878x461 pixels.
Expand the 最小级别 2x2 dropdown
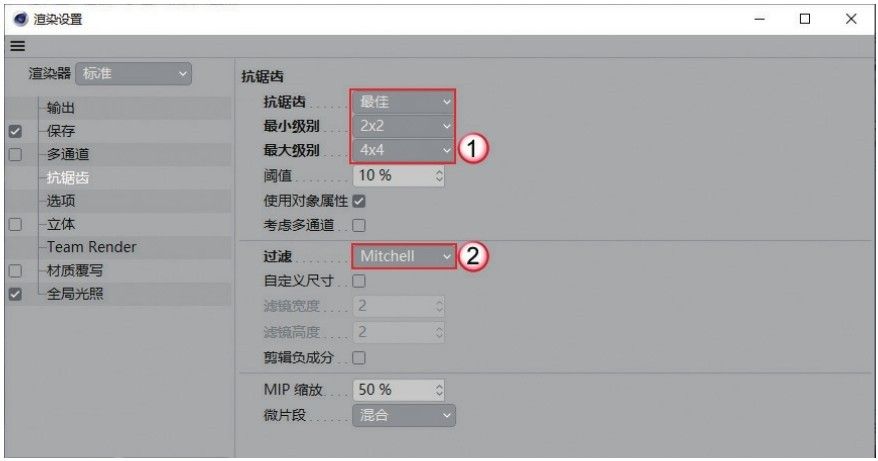tap(404, 126)
